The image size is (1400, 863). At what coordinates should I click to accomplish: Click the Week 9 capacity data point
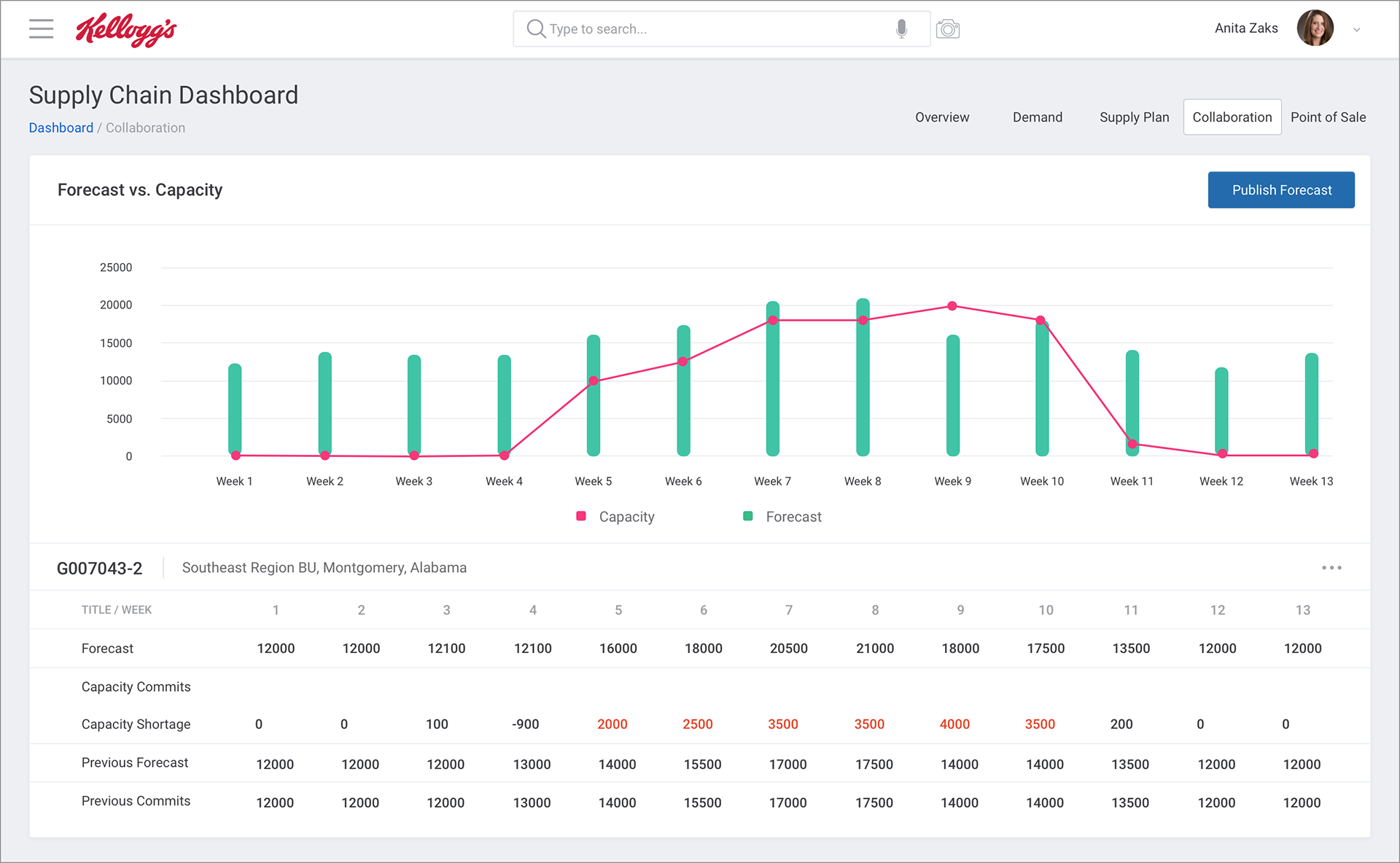tap(952, 306)
